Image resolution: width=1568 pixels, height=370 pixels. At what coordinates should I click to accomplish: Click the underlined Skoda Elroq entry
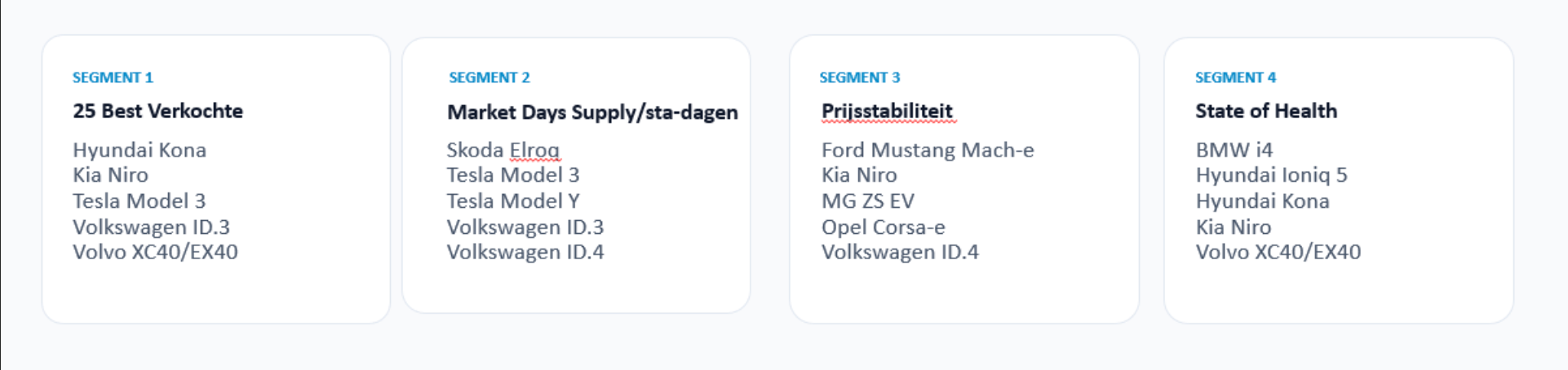[x=503, y=150]
